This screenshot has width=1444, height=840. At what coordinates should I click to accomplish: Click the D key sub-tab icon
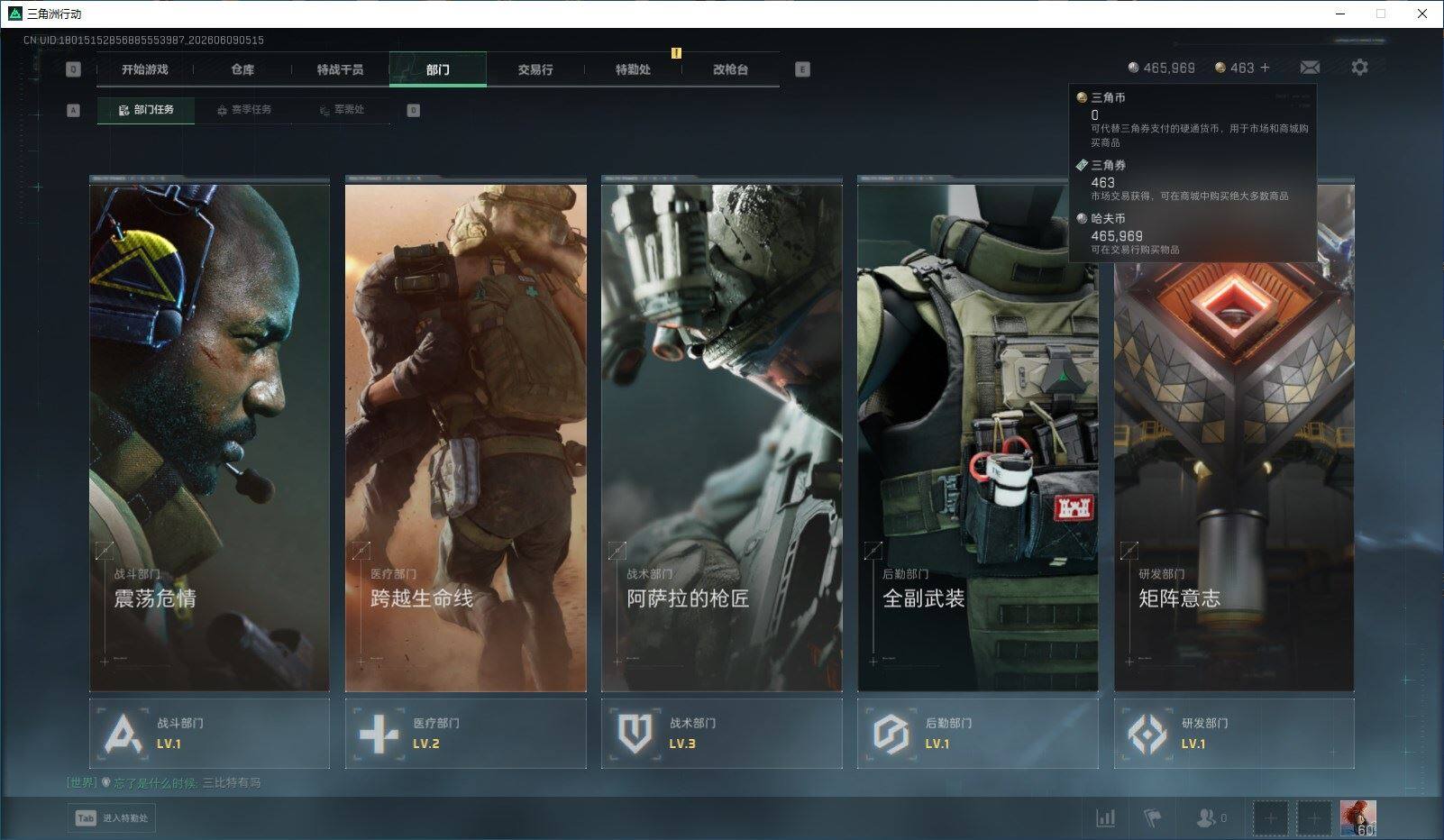pos(413,110)
